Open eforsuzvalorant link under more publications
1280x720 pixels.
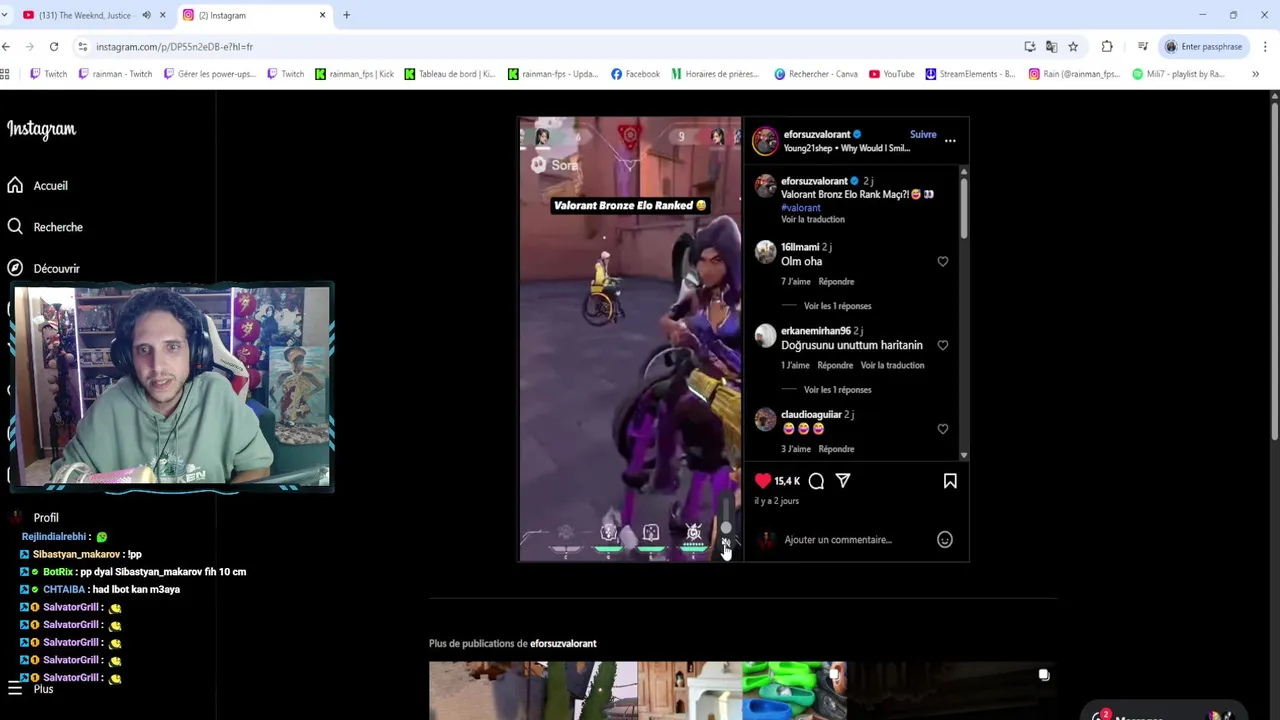point(563,644)
